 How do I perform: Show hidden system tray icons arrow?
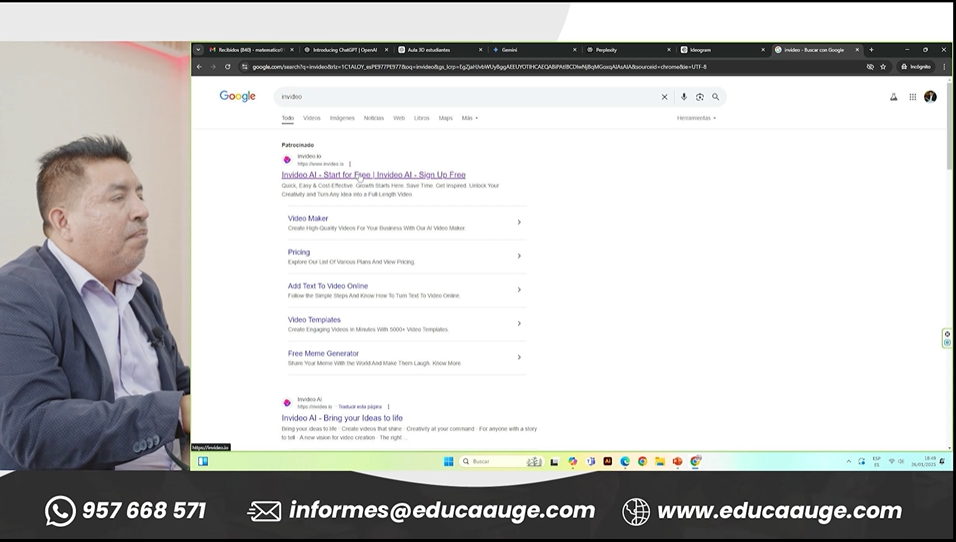point(849,462)
